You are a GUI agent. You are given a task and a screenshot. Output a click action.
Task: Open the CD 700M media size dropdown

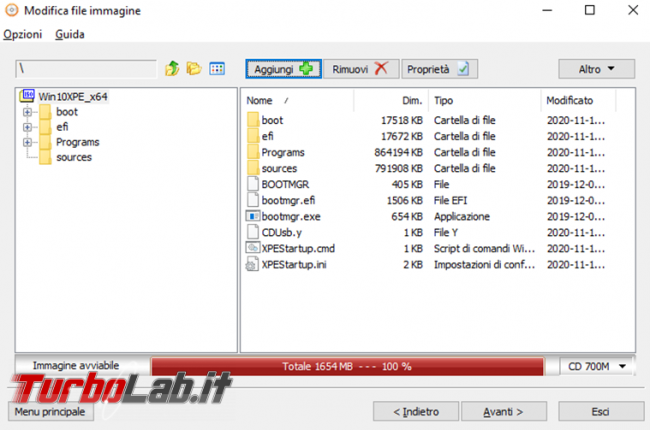pyautogui.click(x=596, y=366)
